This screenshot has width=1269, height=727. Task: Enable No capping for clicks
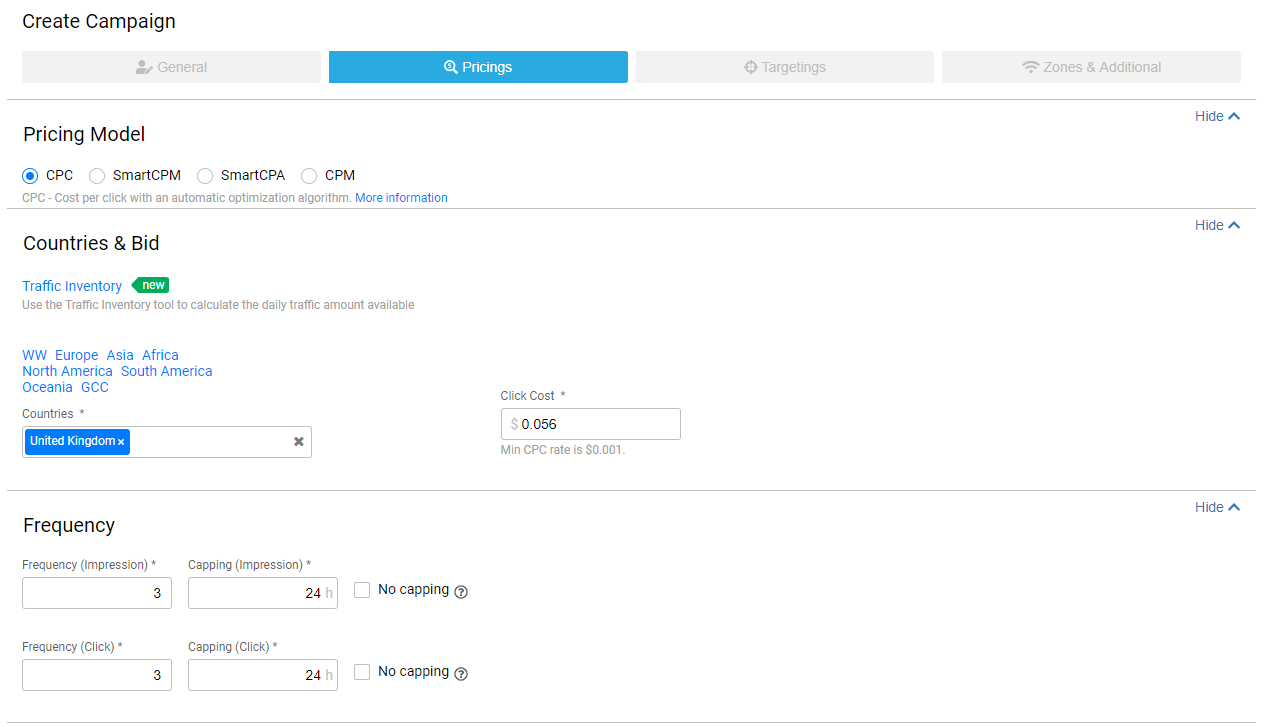click(362, 672)
